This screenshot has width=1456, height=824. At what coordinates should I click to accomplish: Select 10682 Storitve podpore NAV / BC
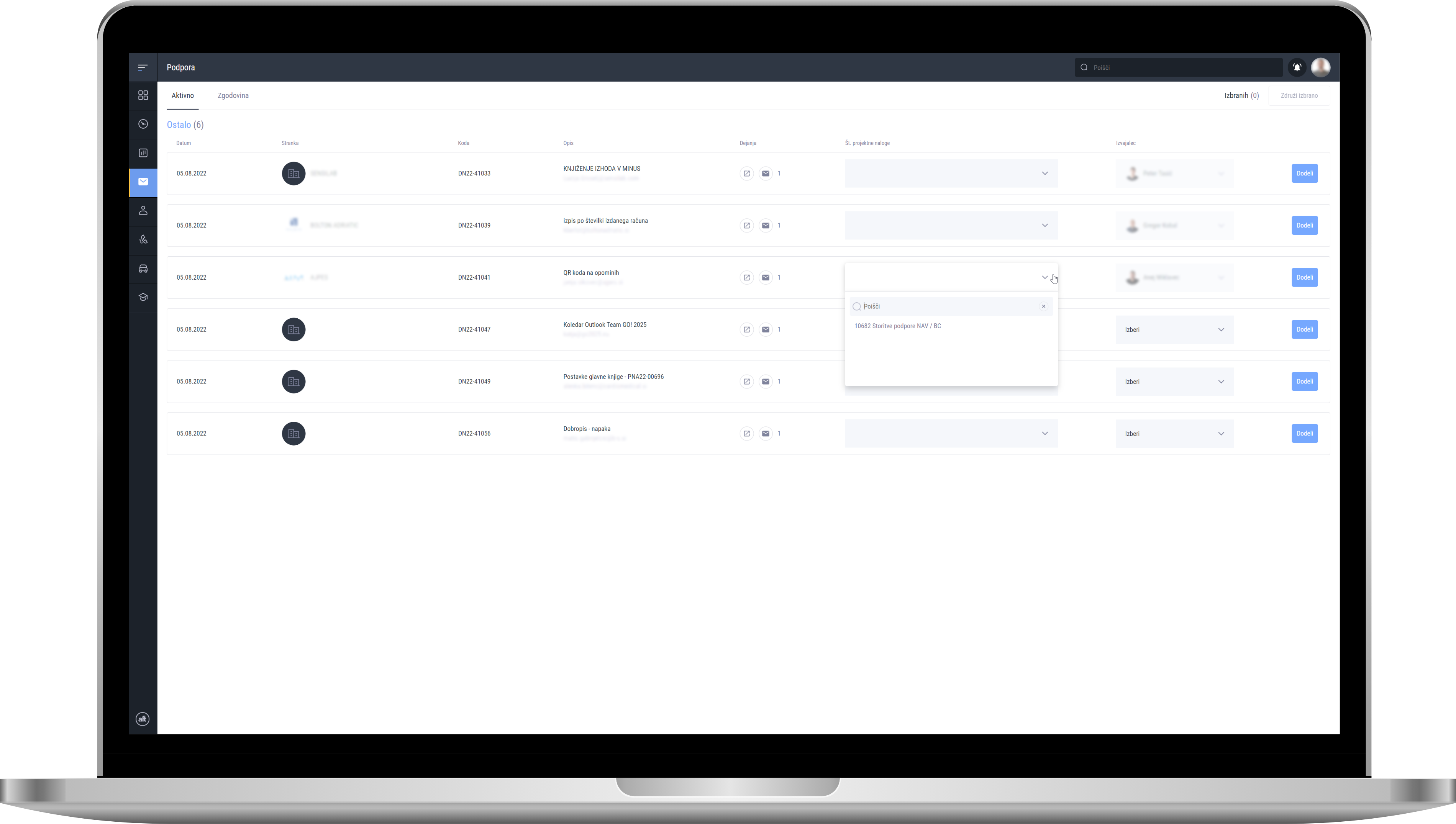(x=897, y=326)
